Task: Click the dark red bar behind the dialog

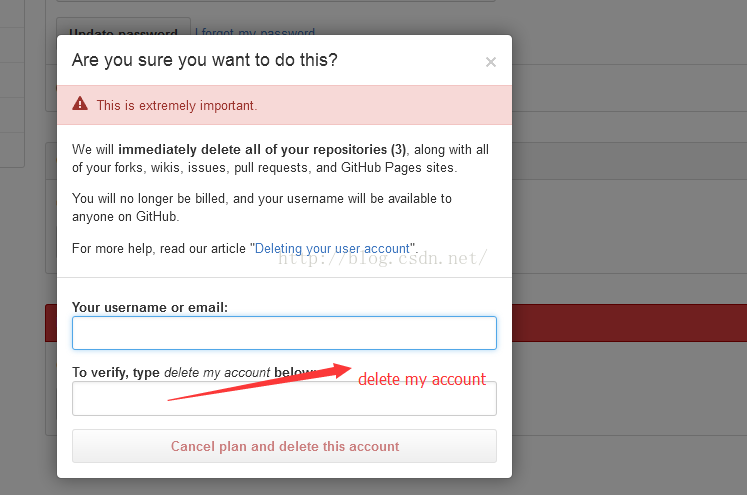Action: coord(629,323)
